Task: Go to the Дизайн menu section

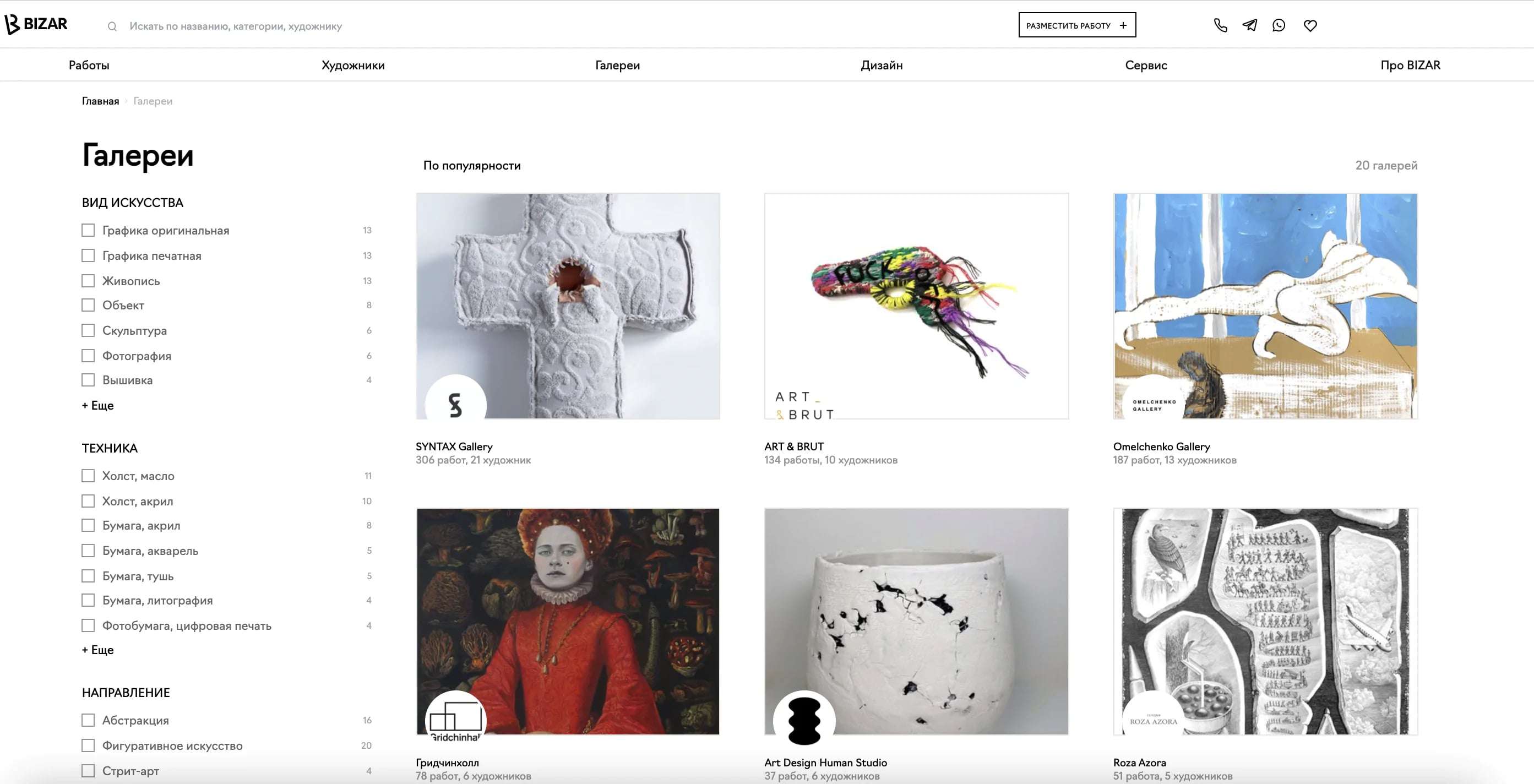Action: pos(882,65)
